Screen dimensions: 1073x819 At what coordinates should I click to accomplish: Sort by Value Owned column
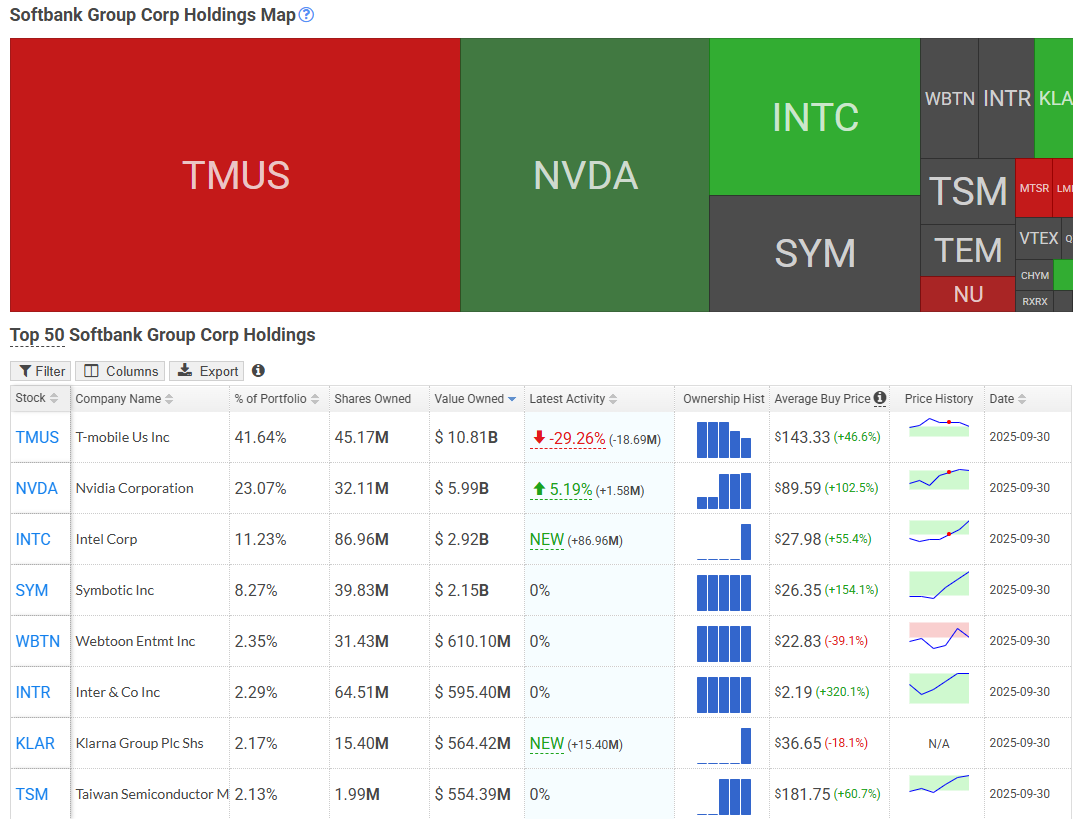pos(475,399)
